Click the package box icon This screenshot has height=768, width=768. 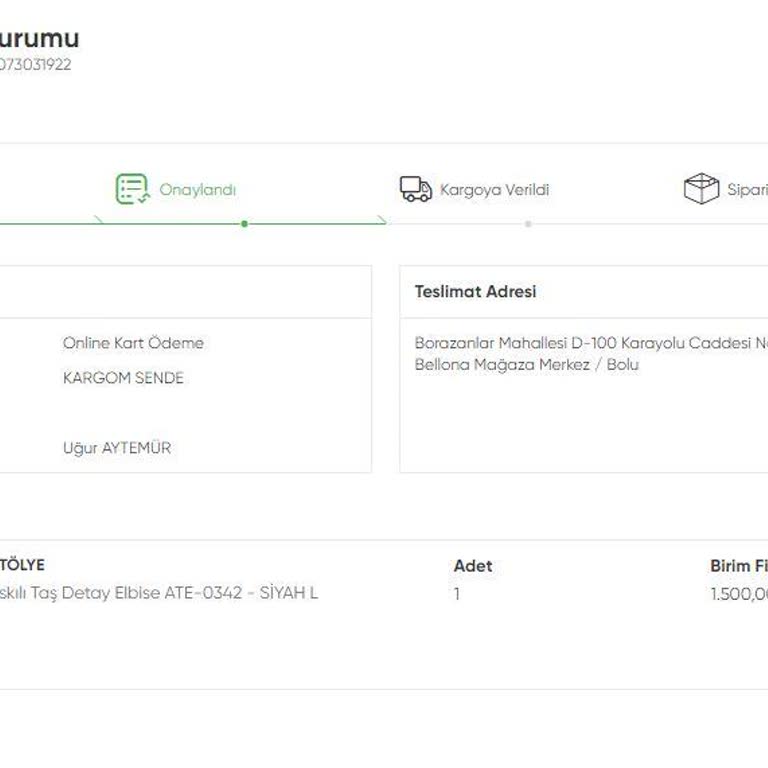pos(701,188)
